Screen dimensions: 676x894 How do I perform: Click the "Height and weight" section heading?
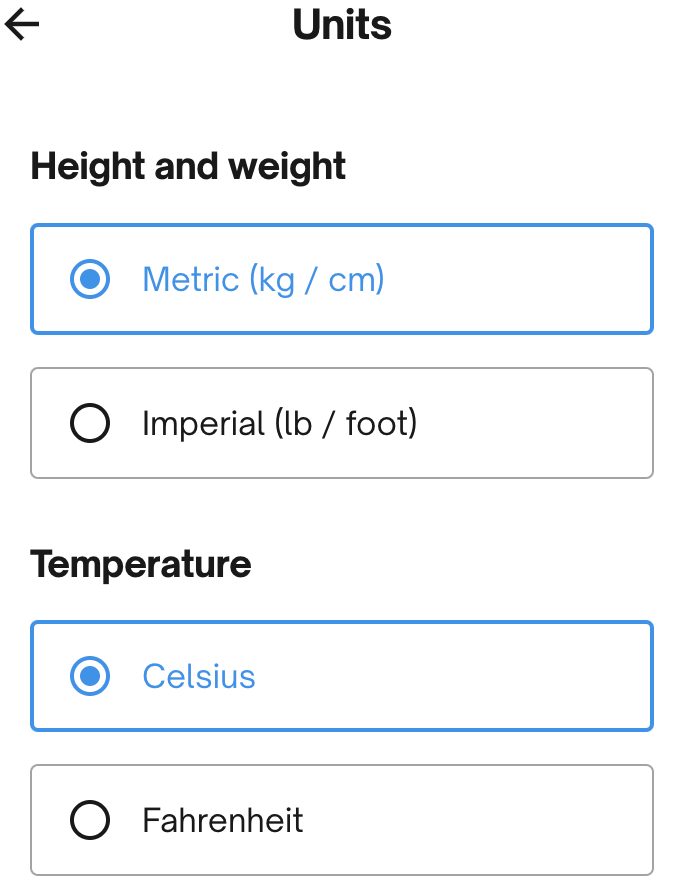(x=188, y=166)
